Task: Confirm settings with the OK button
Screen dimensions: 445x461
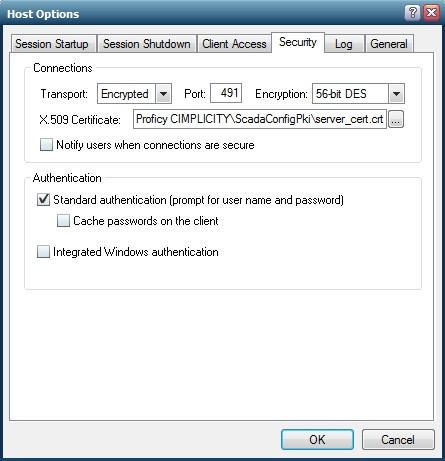Action: tap(317, 439)
